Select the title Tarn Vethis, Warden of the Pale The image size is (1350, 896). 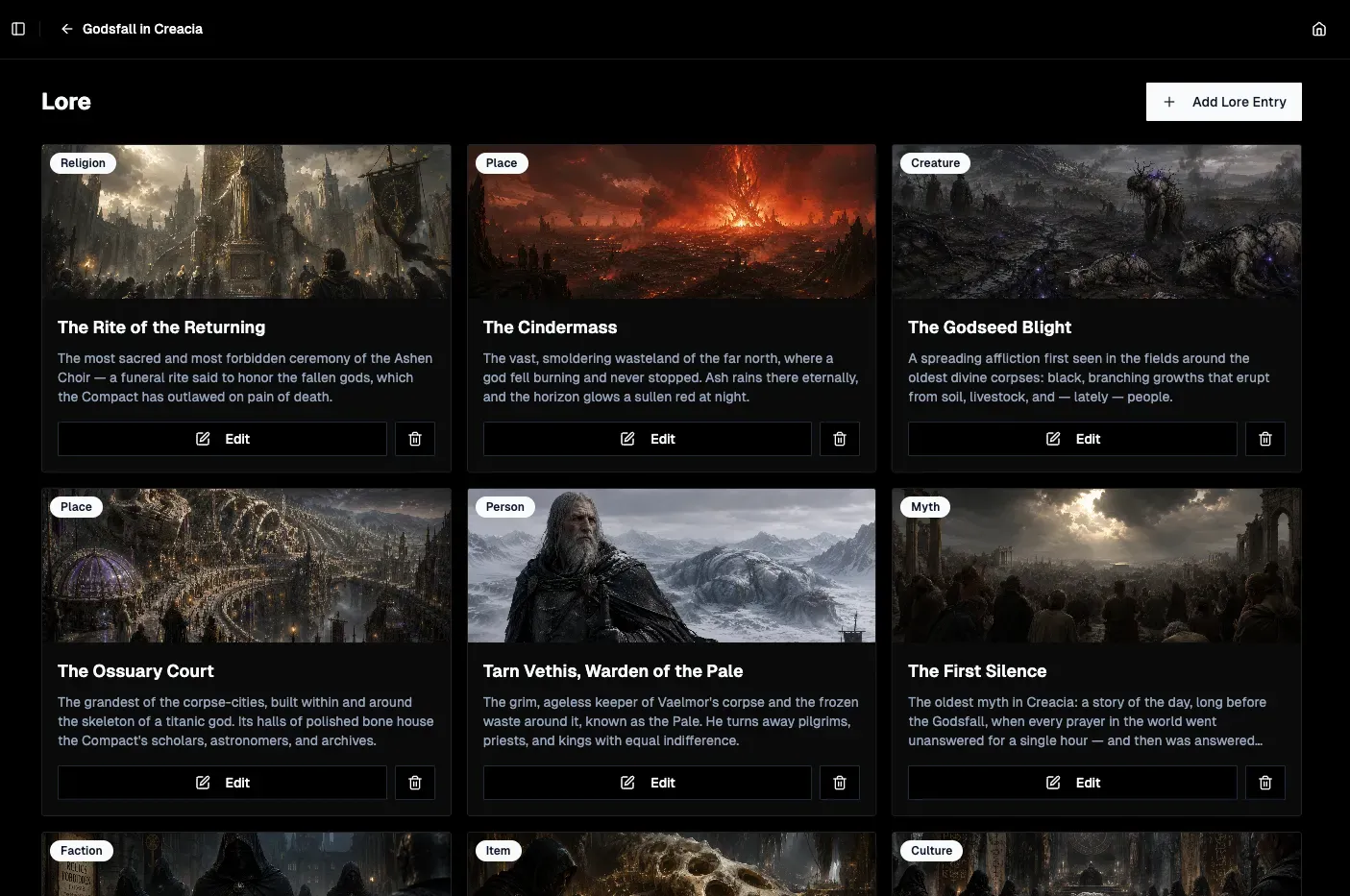[613, 671]
